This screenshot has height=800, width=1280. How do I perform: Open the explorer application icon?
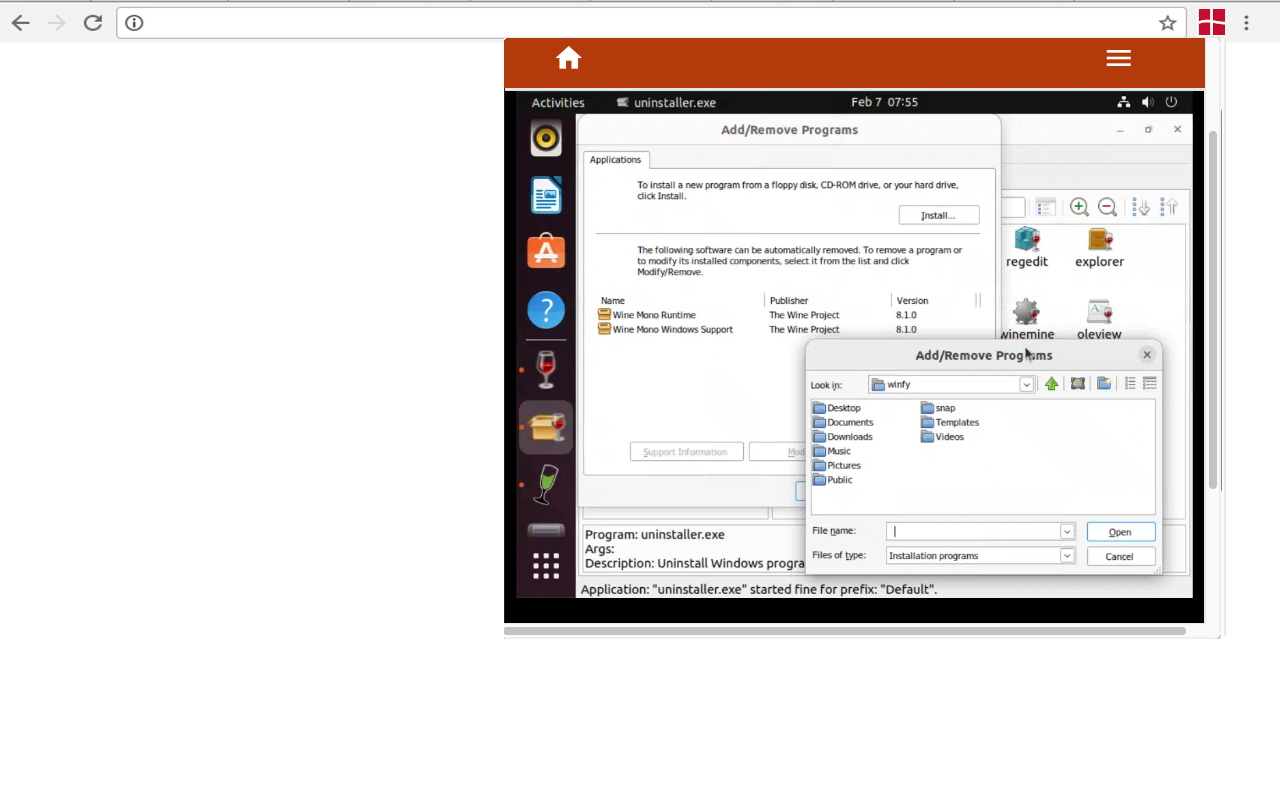pyautogui.click(x=1099, y=246)
